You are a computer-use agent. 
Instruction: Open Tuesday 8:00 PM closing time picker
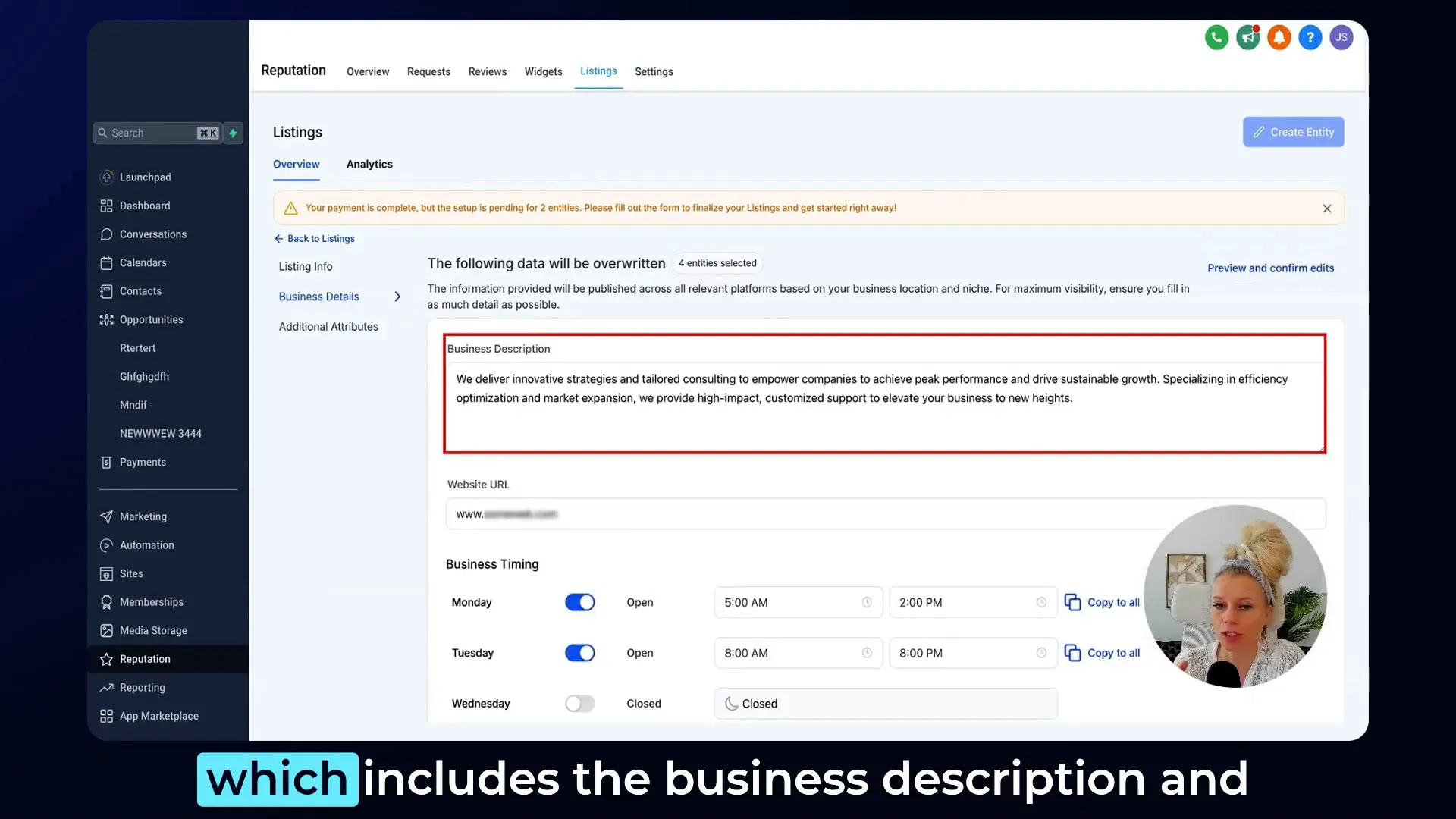click(x=973, y=653)
